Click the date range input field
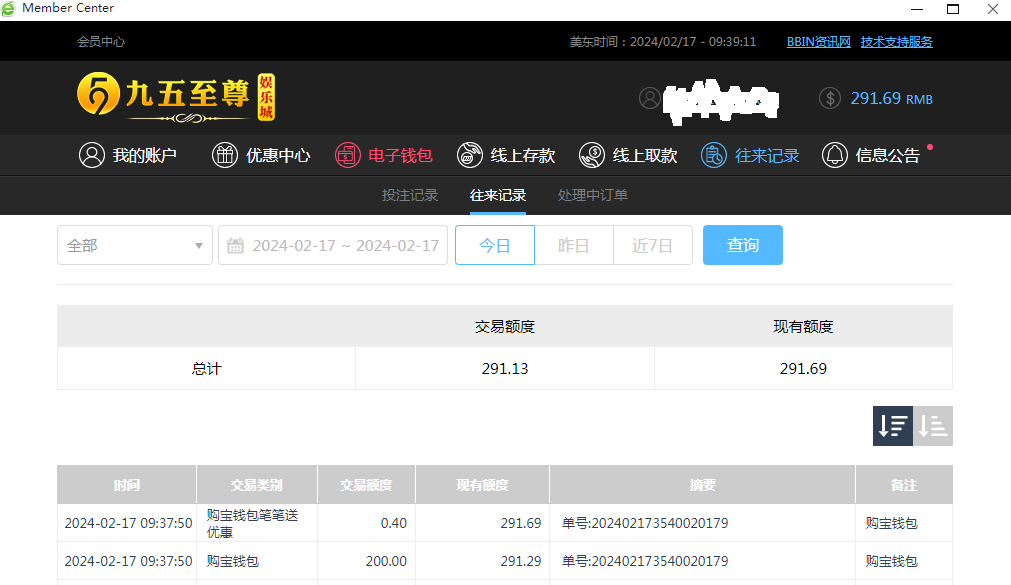Viewport: 1011px width, 585px height. pyautogui.click(x=333, y=245)
